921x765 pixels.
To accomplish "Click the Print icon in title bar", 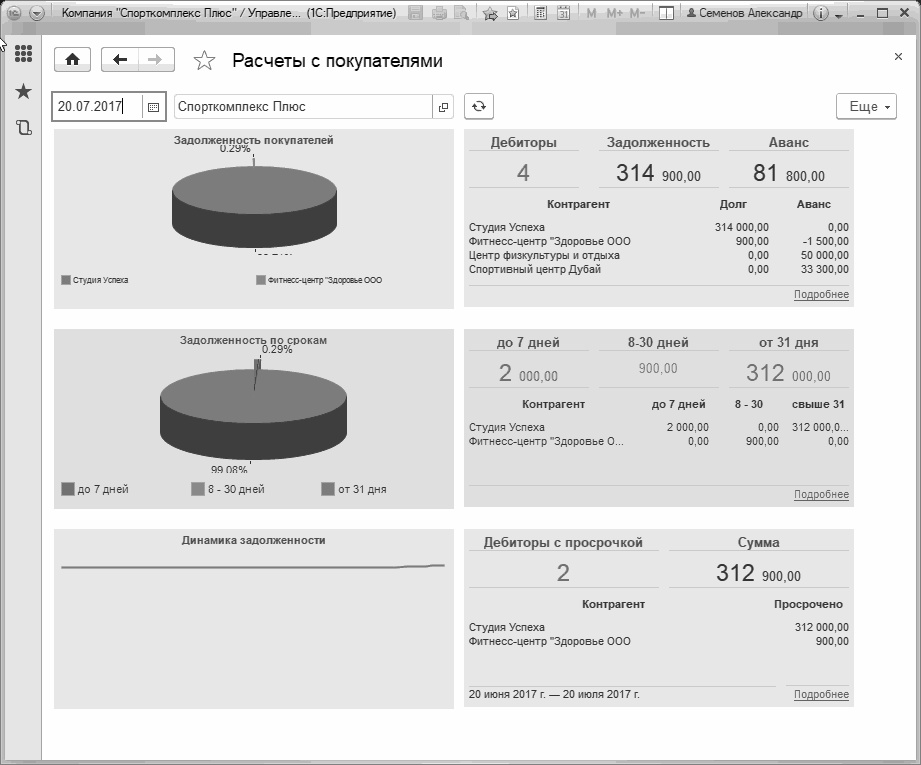I will click(439, 13).
